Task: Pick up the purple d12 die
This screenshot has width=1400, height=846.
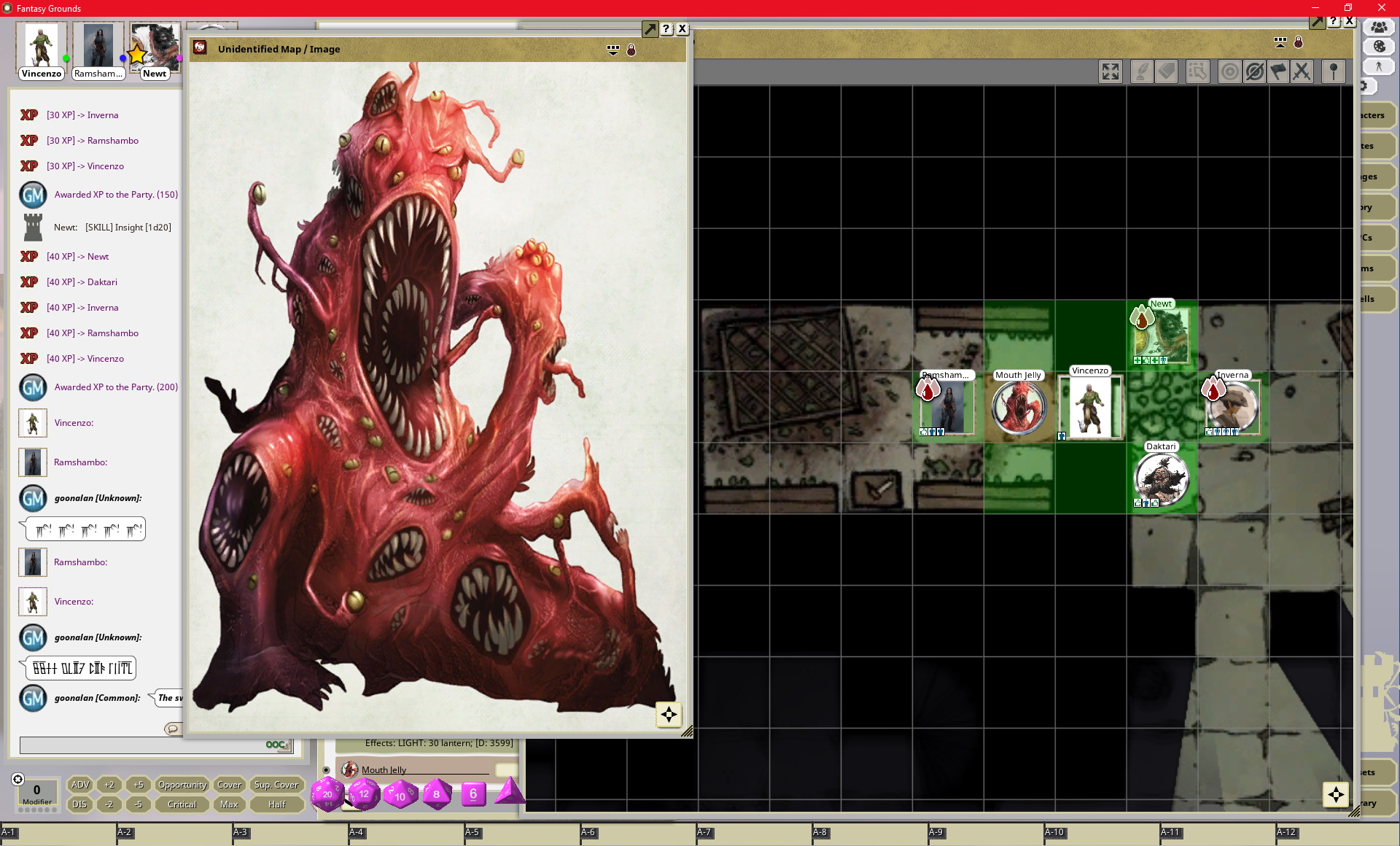Action: pos(364,793)
